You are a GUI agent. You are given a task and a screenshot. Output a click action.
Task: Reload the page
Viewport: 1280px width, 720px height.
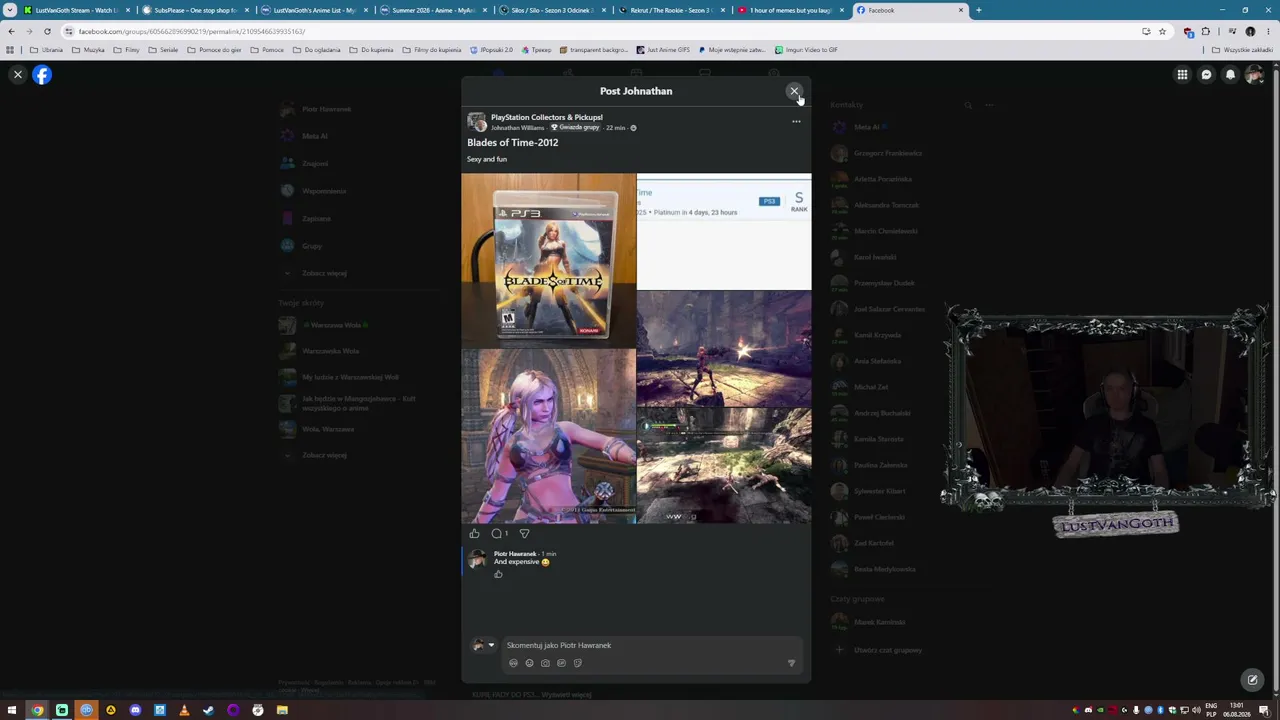(47, 31)
